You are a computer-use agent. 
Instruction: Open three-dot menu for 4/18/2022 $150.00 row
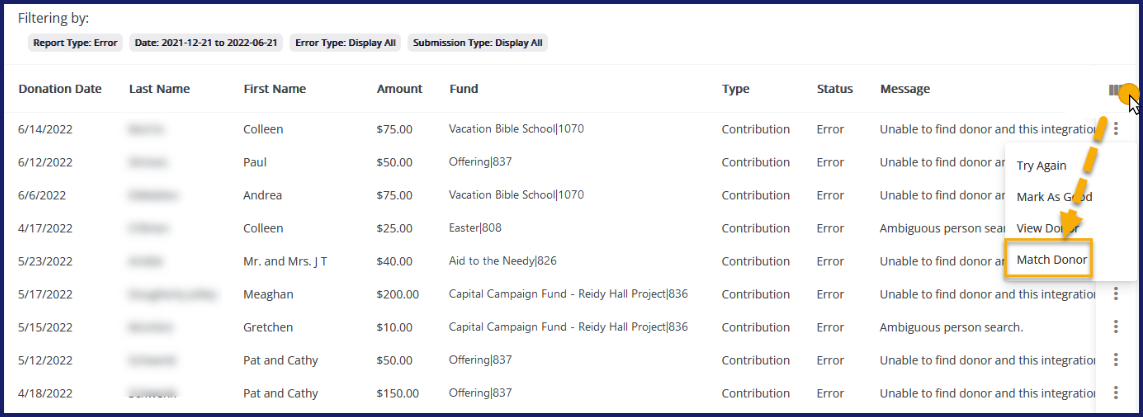1115,393
